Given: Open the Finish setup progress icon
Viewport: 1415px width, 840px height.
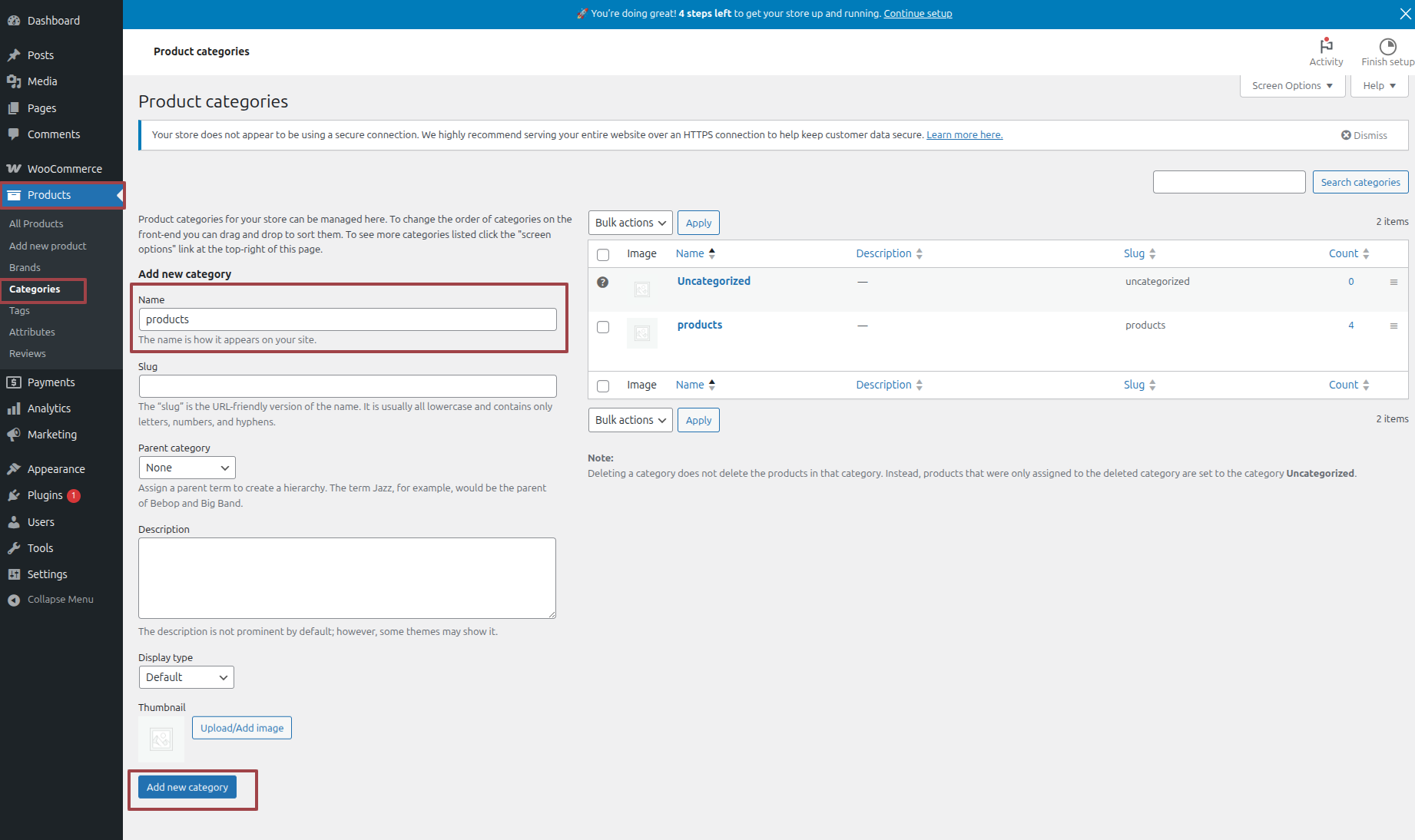Looking at the screenshot, I should 1387,46.
